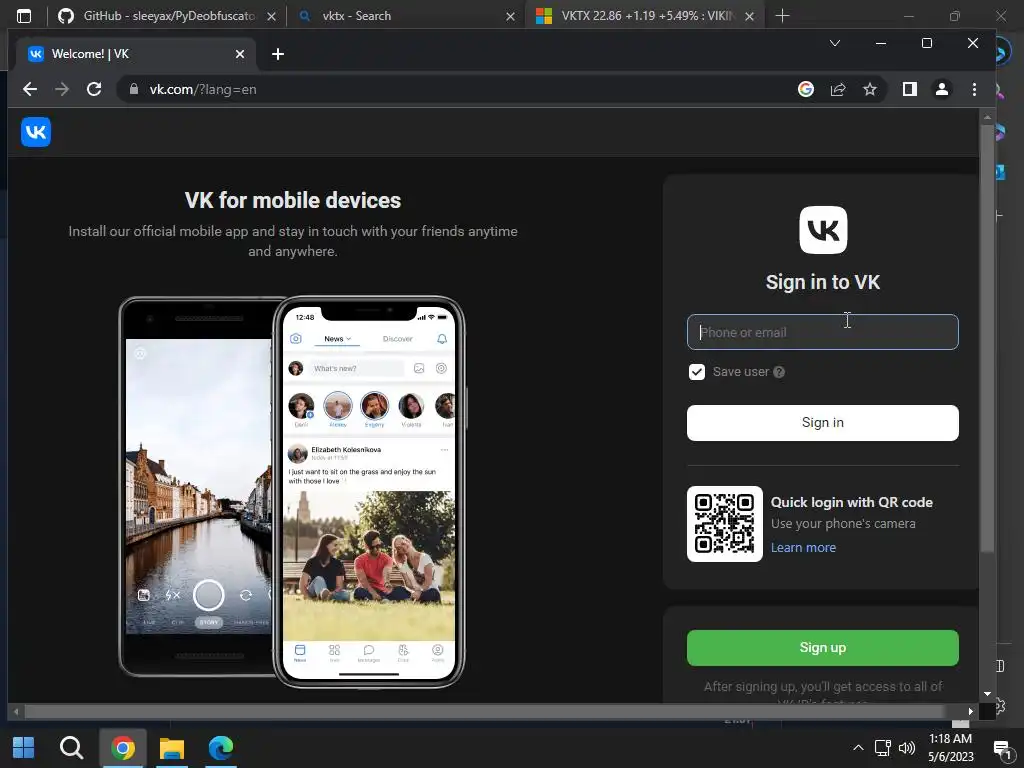The image size is (1024, 768).
Task: Close the VKTX 22.86 tab in Edge
Action: coord(750,16)
